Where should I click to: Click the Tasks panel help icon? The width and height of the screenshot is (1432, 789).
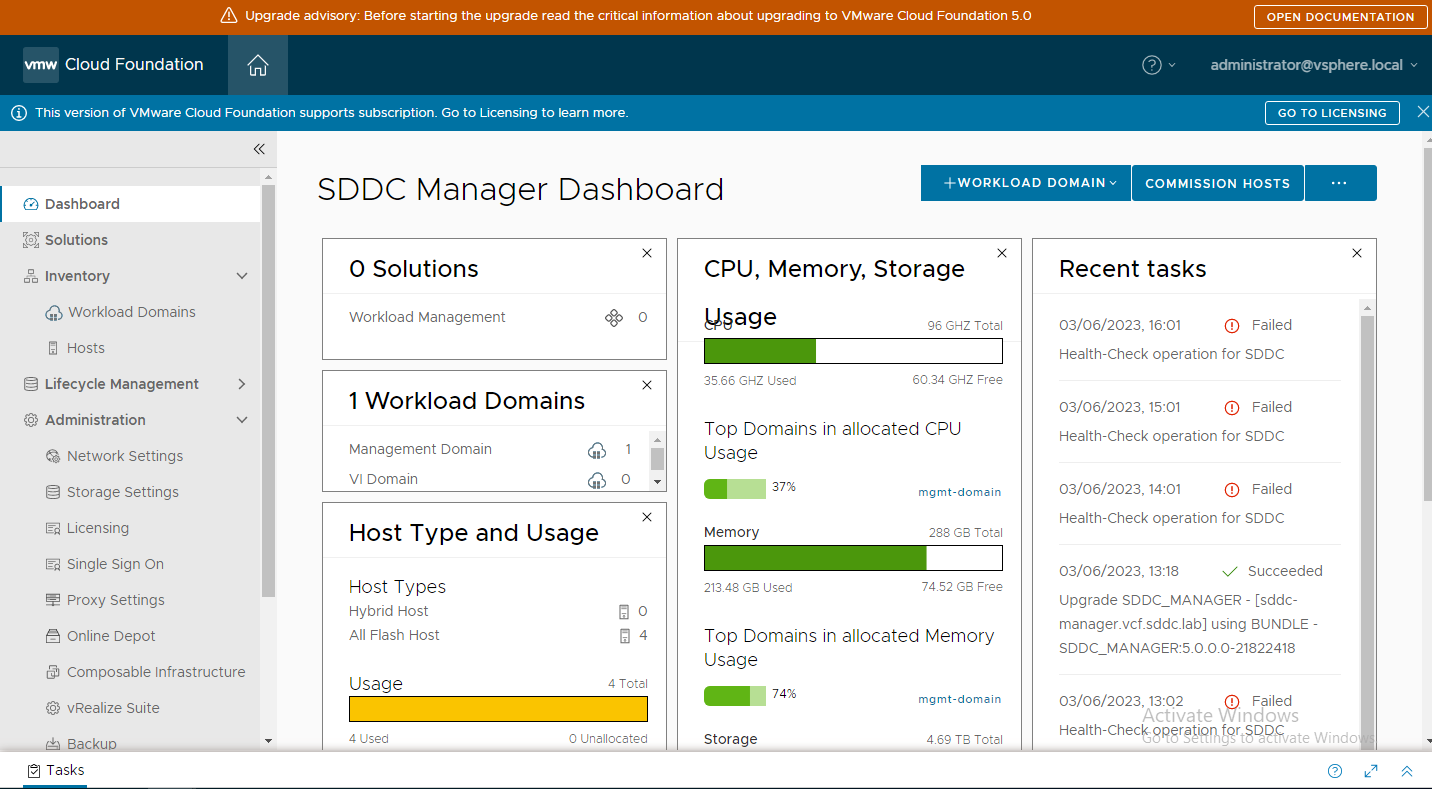(1335, 771)
